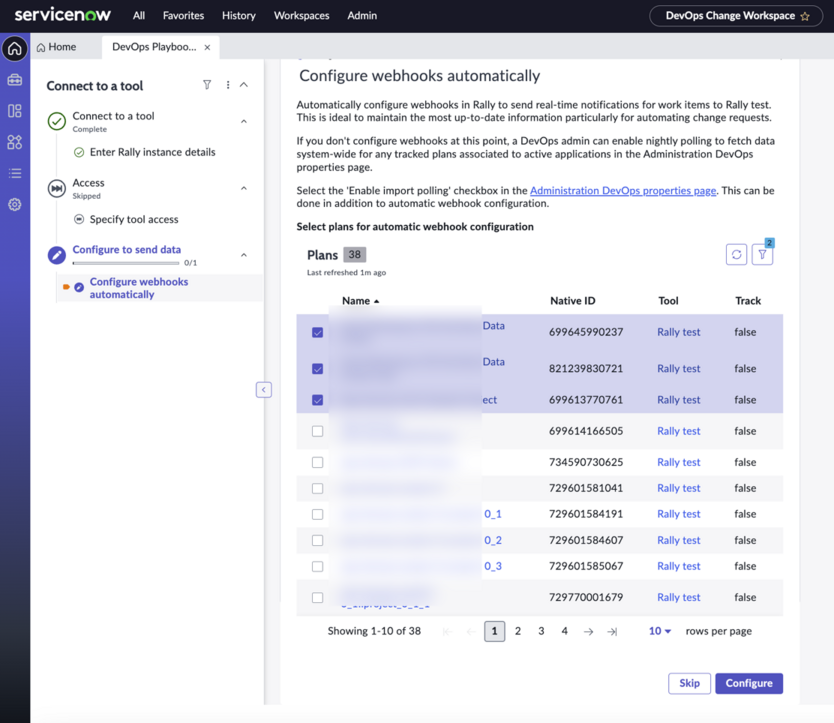Click the playbook filter funnel icon
The height and width of the screenshot is (723, 834).
tap(207, 85)
